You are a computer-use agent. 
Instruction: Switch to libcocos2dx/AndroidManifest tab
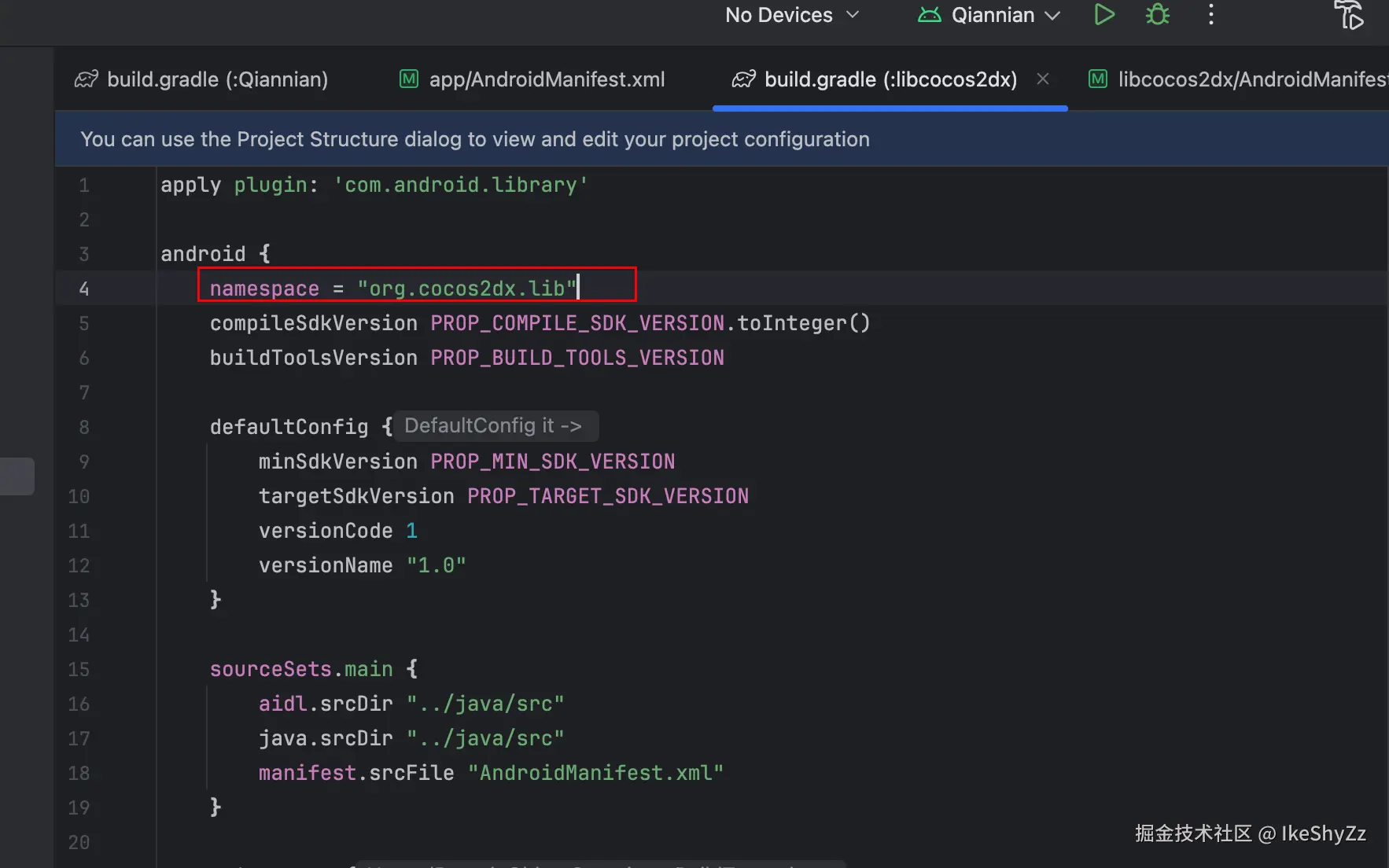tap(1251, 79)
